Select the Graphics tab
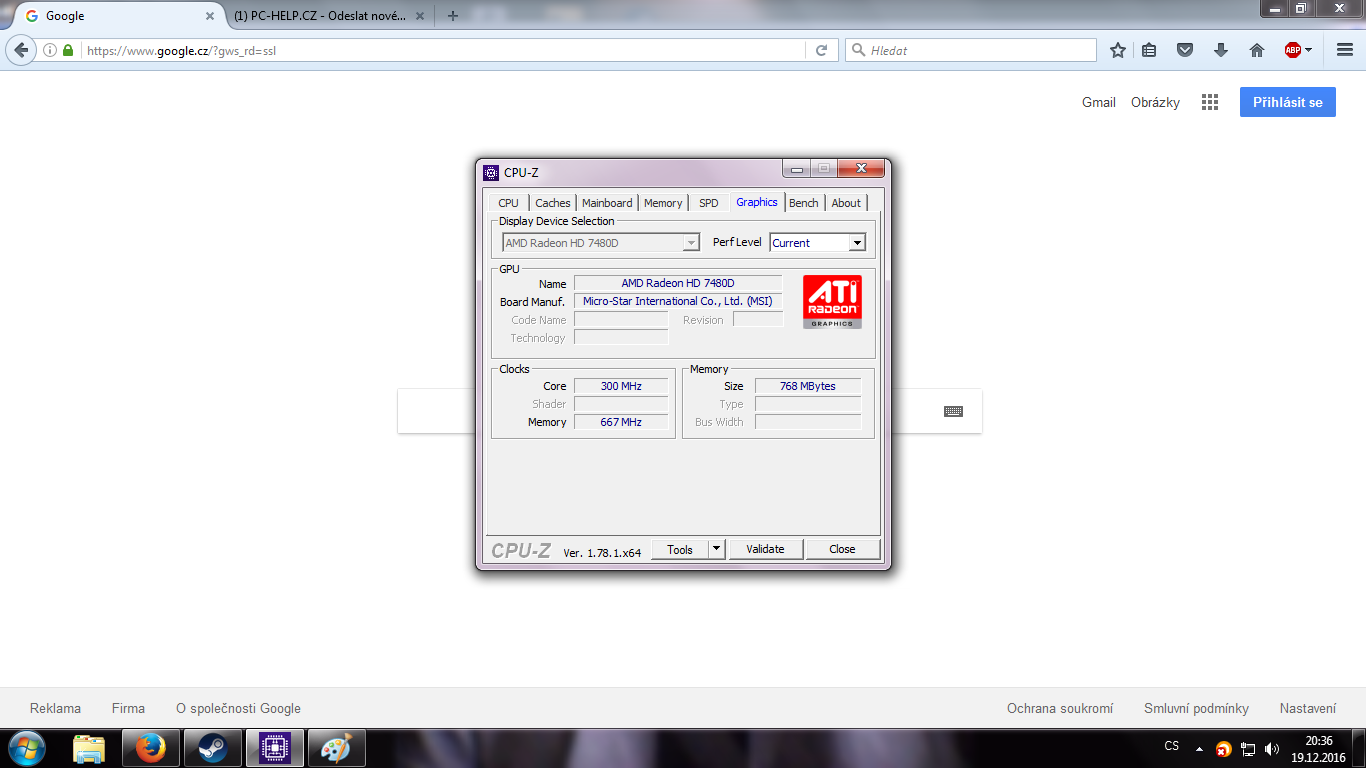Viewport: 1366px width, 768px height. click(x=757, y=202)
